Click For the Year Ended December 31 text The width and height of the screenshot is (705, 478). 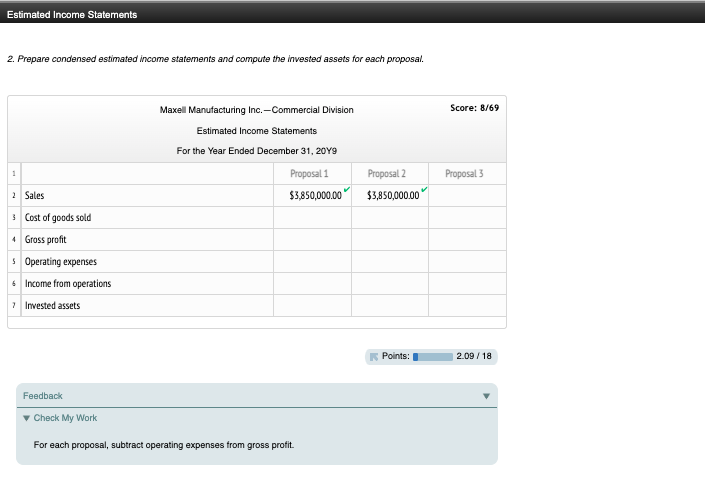tap(257, 151)
